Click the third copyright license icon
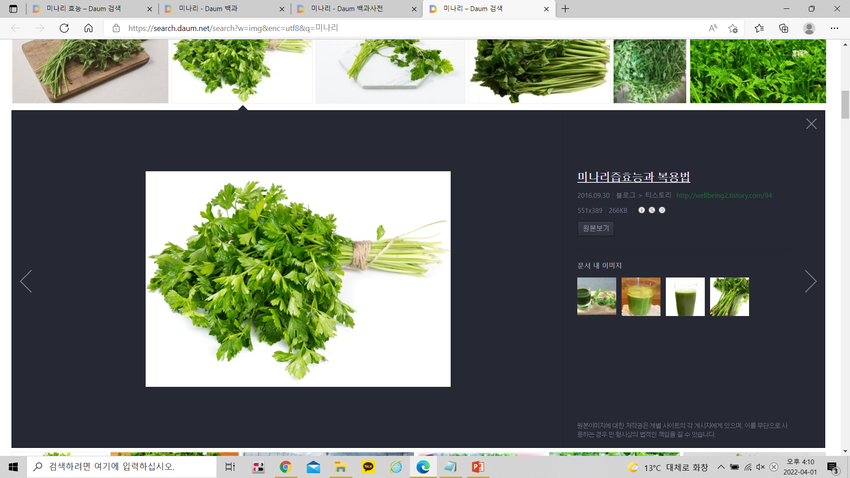Image resolution: width=850 pixels, height=478 pixels. (662, 210)
